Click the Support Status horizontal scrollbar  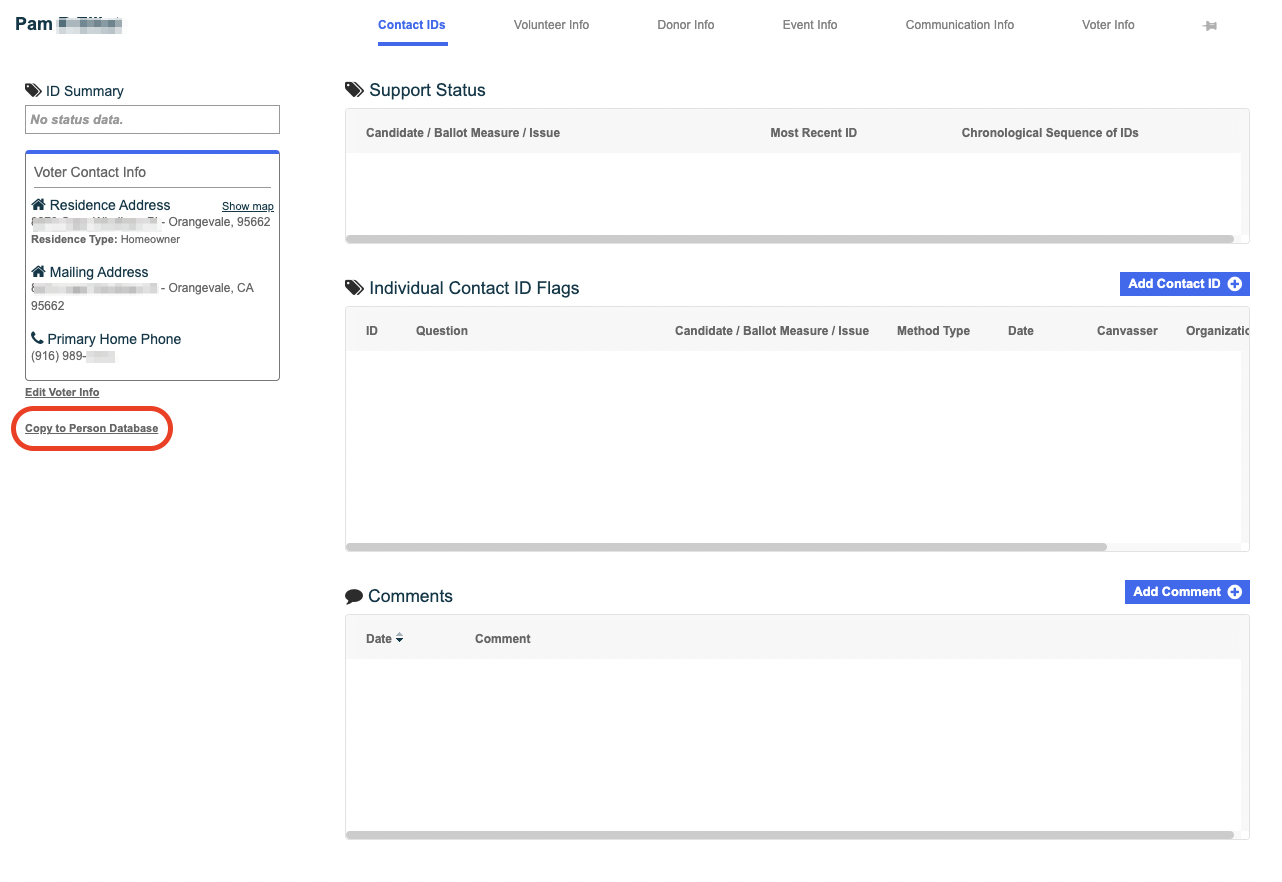pos(789,239)
